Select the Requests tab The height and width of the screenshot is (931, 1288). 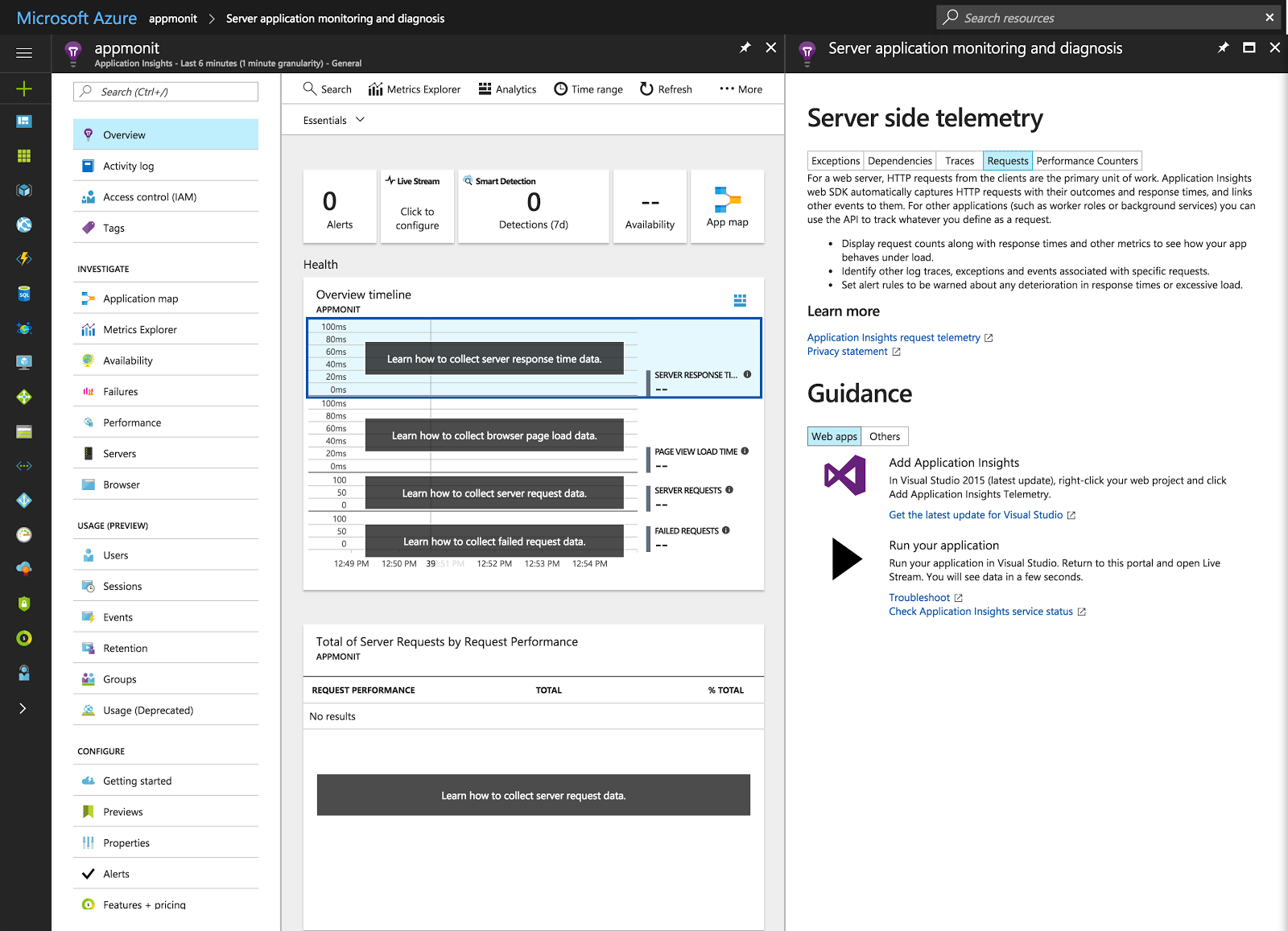pos(1008,161)
